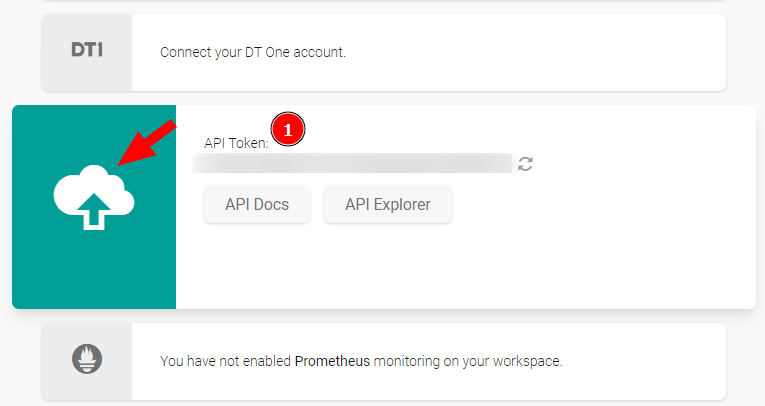This screenshot has width=765, height=406.
Task: Launch the API Explorer button
Action: (x=388, y=205)
